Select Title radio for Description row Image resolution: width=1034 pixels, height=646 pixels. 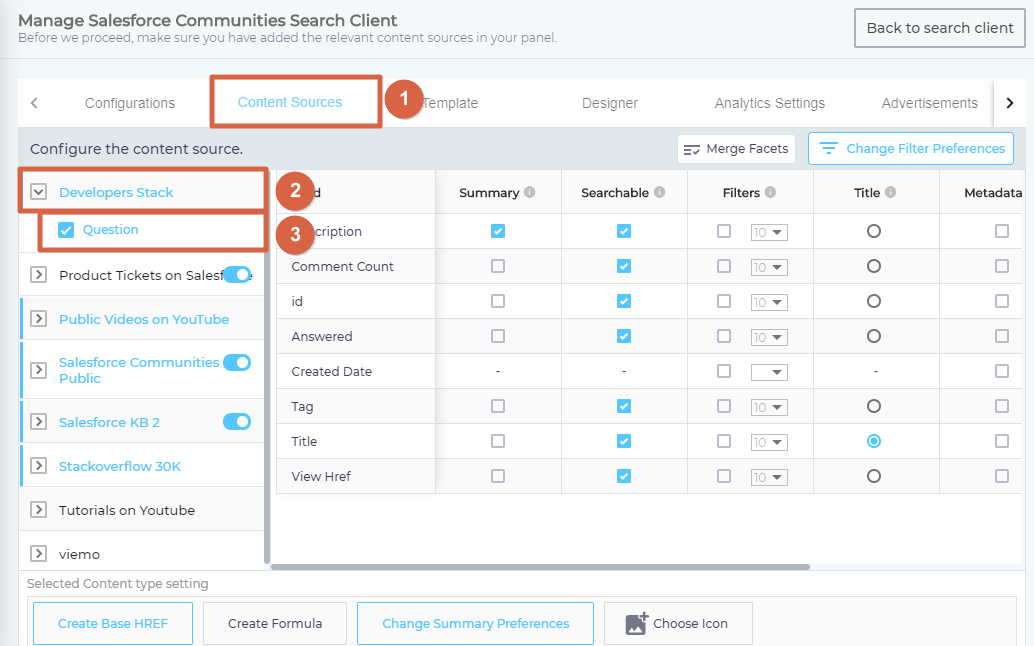(x=874, y=231)
